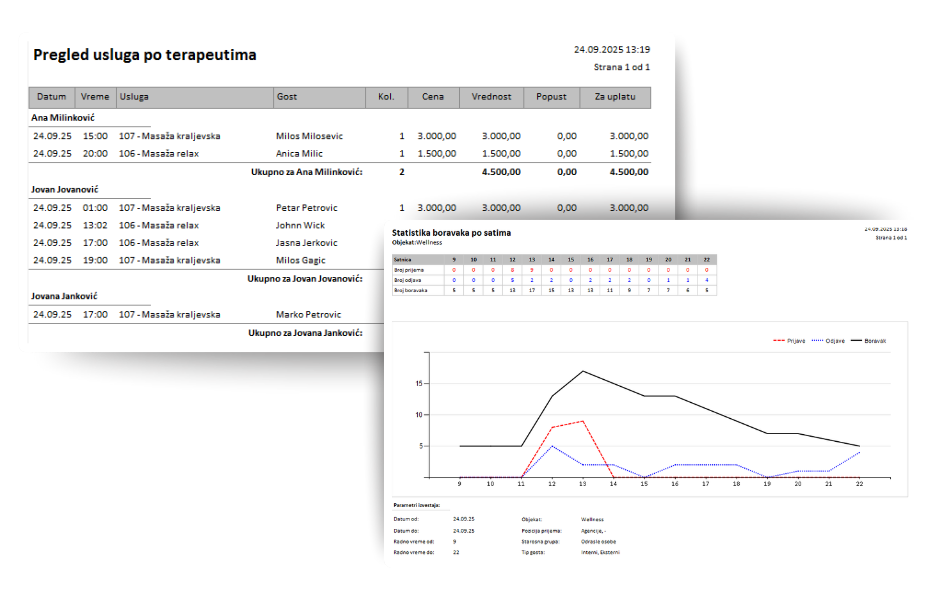Click the 'Parametri izveštaja' heading
Viewport: 940px width, 600px height.
point(418,505)
